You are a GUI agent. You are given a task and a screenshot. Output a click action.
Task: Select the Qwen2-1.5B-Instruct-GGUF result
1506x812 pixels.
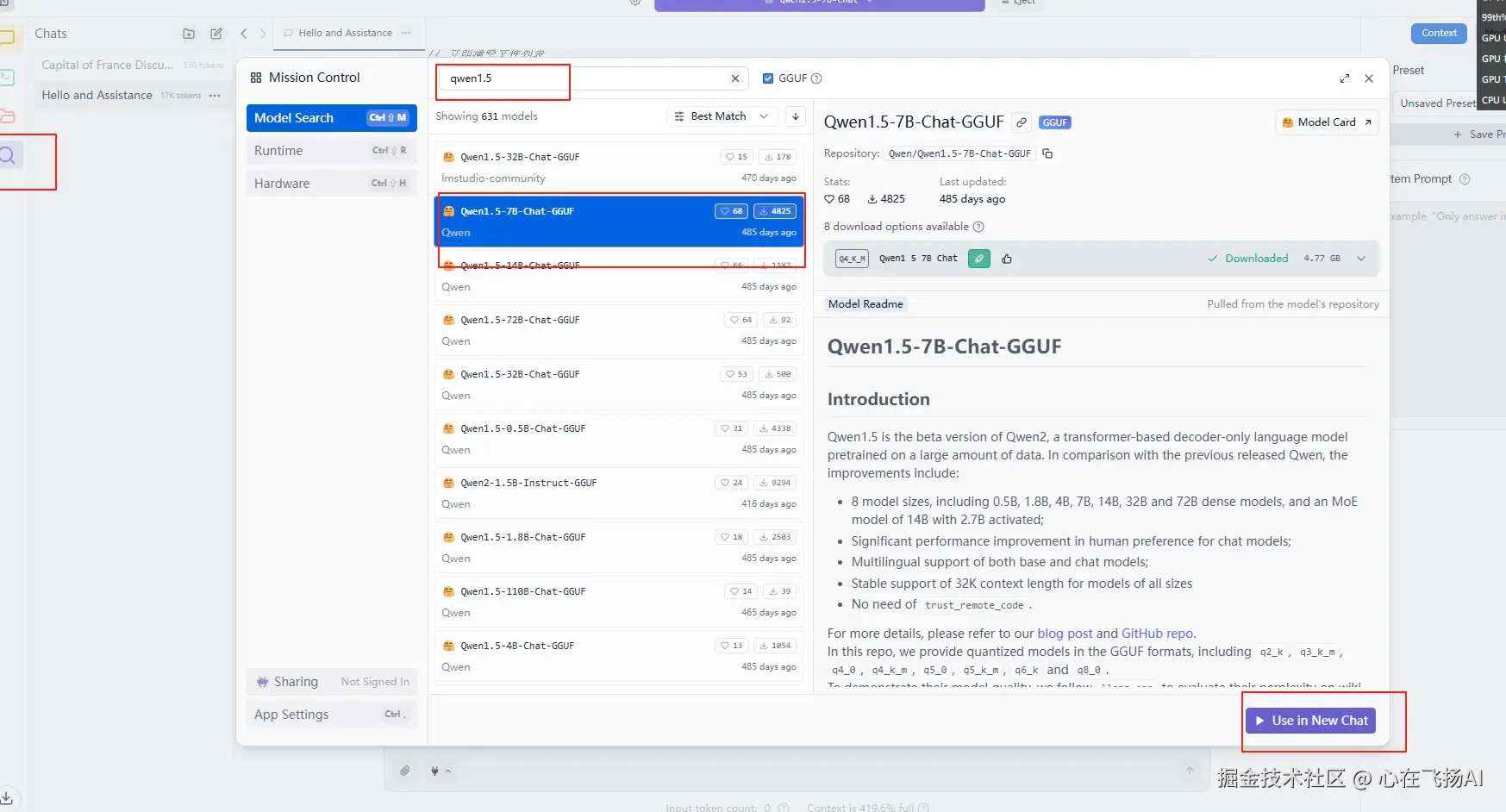click(619, 493)
